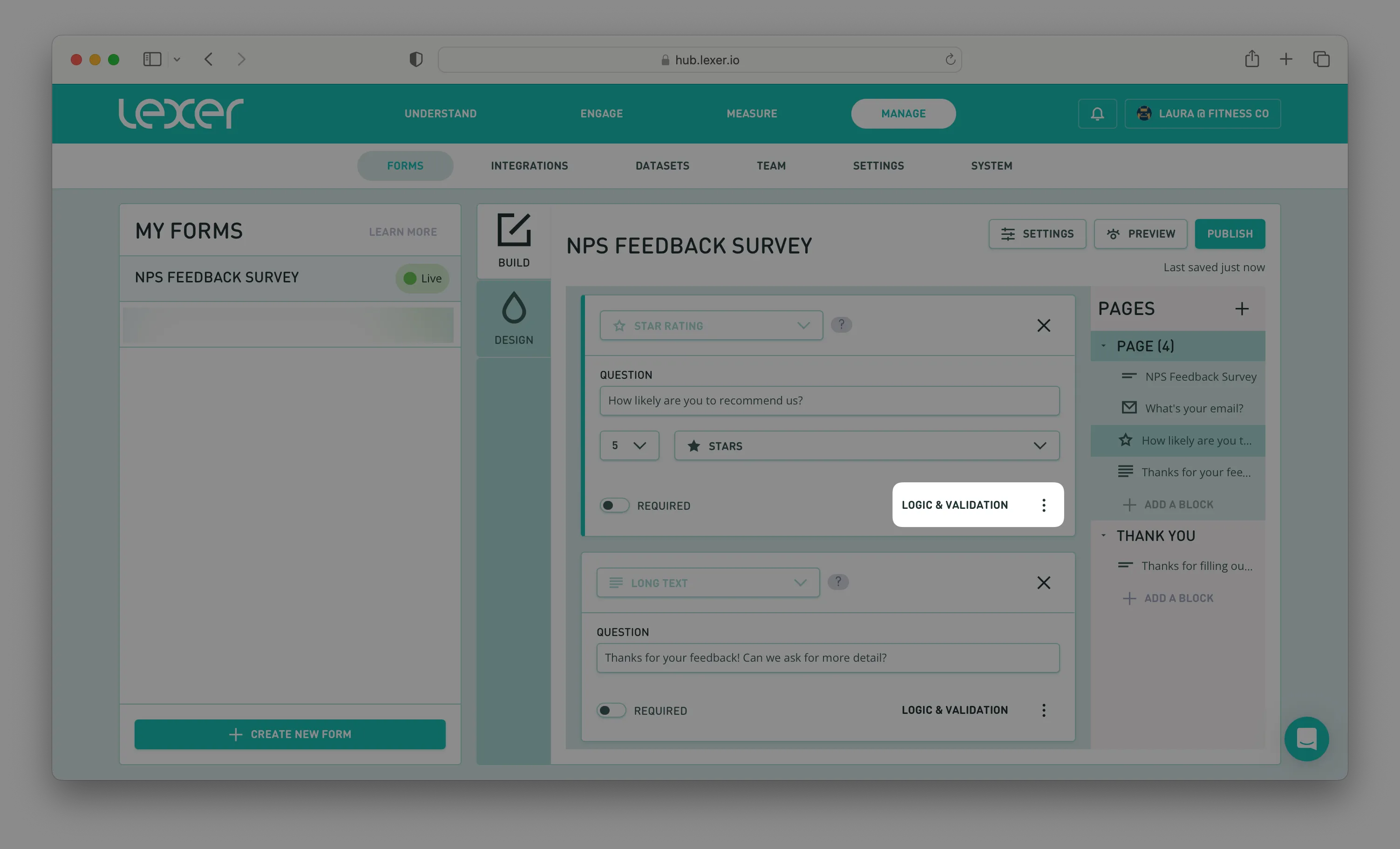Viewport: 1400px width, 849px height.
Task: Remove the Star Rating block with X
Action: click(x=1043, y=325)
